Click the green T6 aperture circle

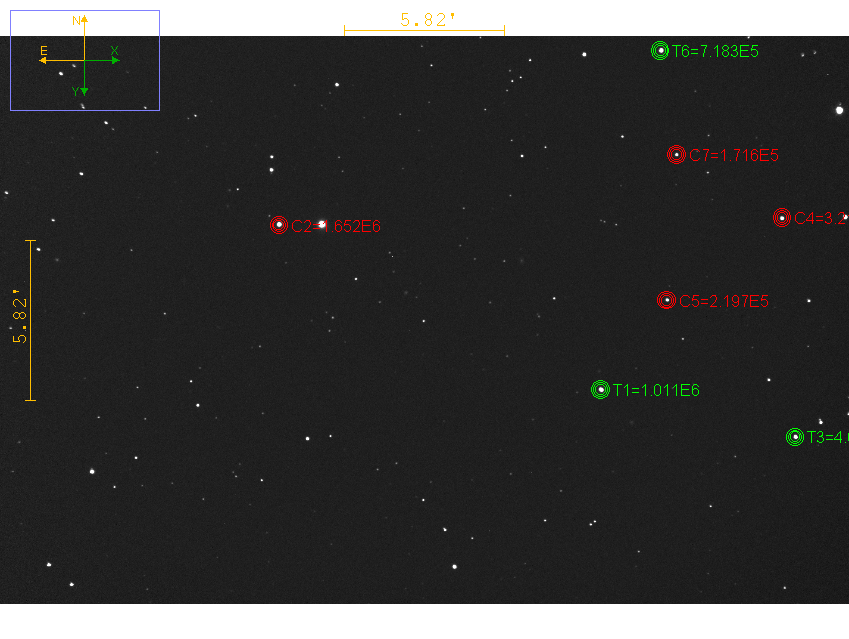tap(659, 51)
